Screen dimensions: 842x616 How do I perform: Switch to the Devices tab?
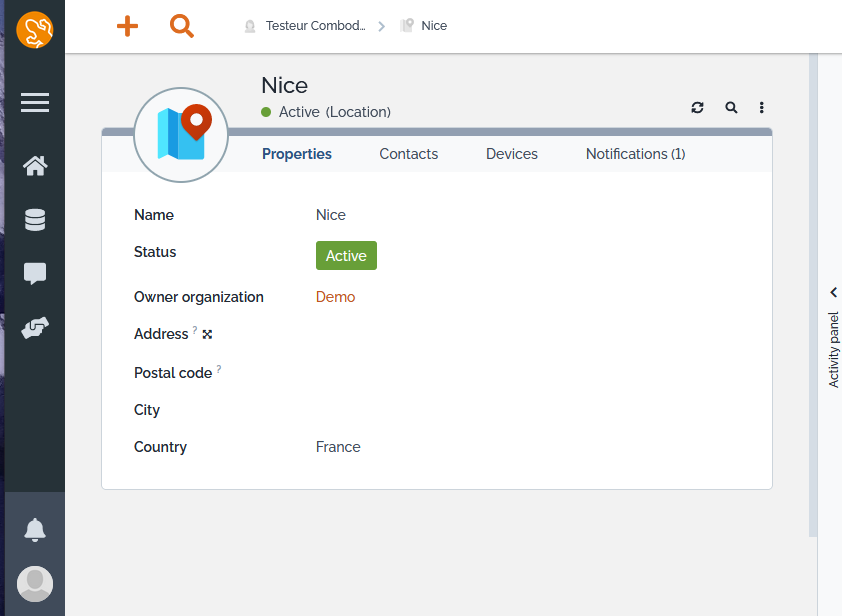coord(512,154)
